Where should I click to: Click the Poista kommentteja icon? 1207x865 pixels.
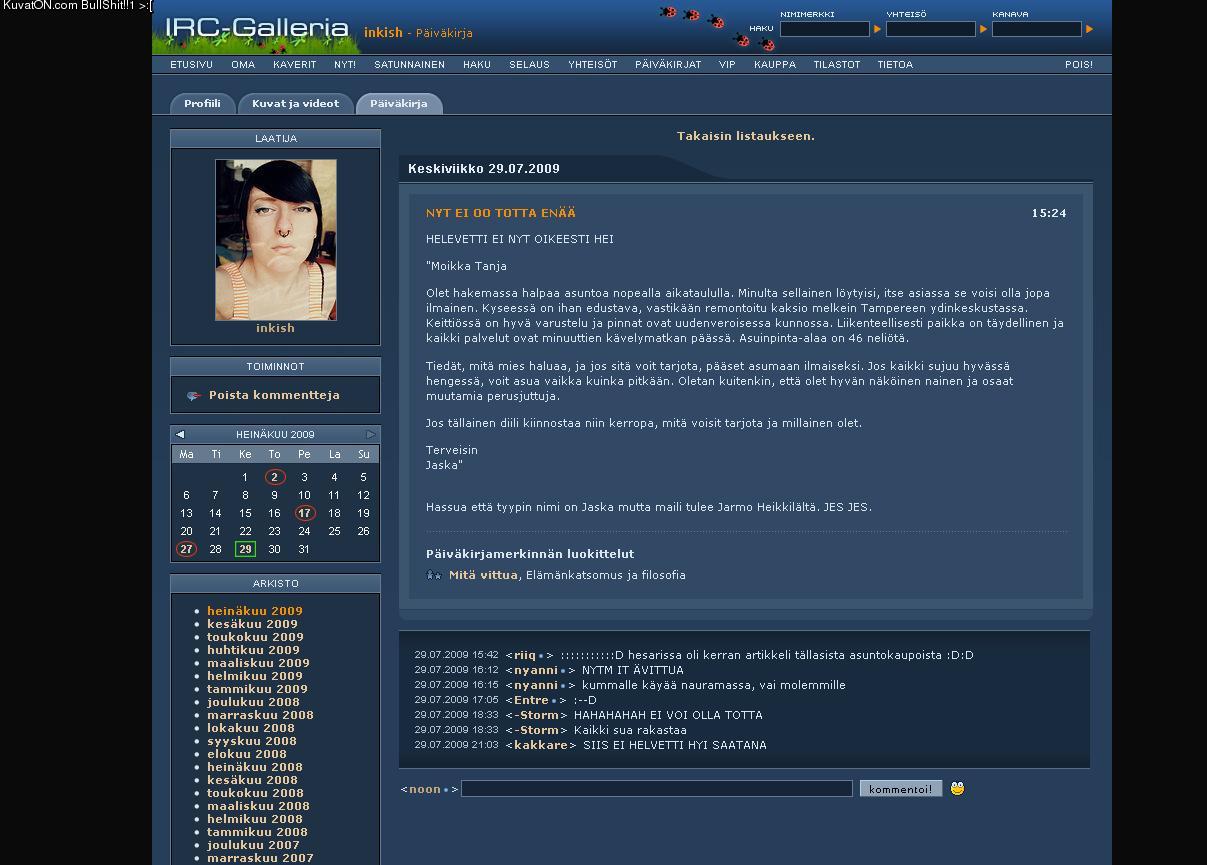coord(194,396)
